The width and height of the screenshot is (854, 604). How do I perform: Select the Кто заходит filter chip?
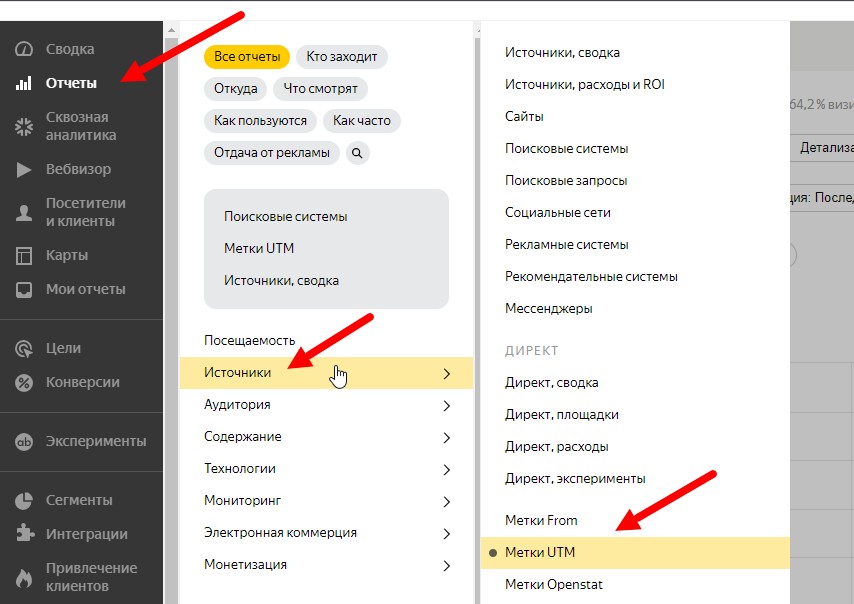[344, 57]
